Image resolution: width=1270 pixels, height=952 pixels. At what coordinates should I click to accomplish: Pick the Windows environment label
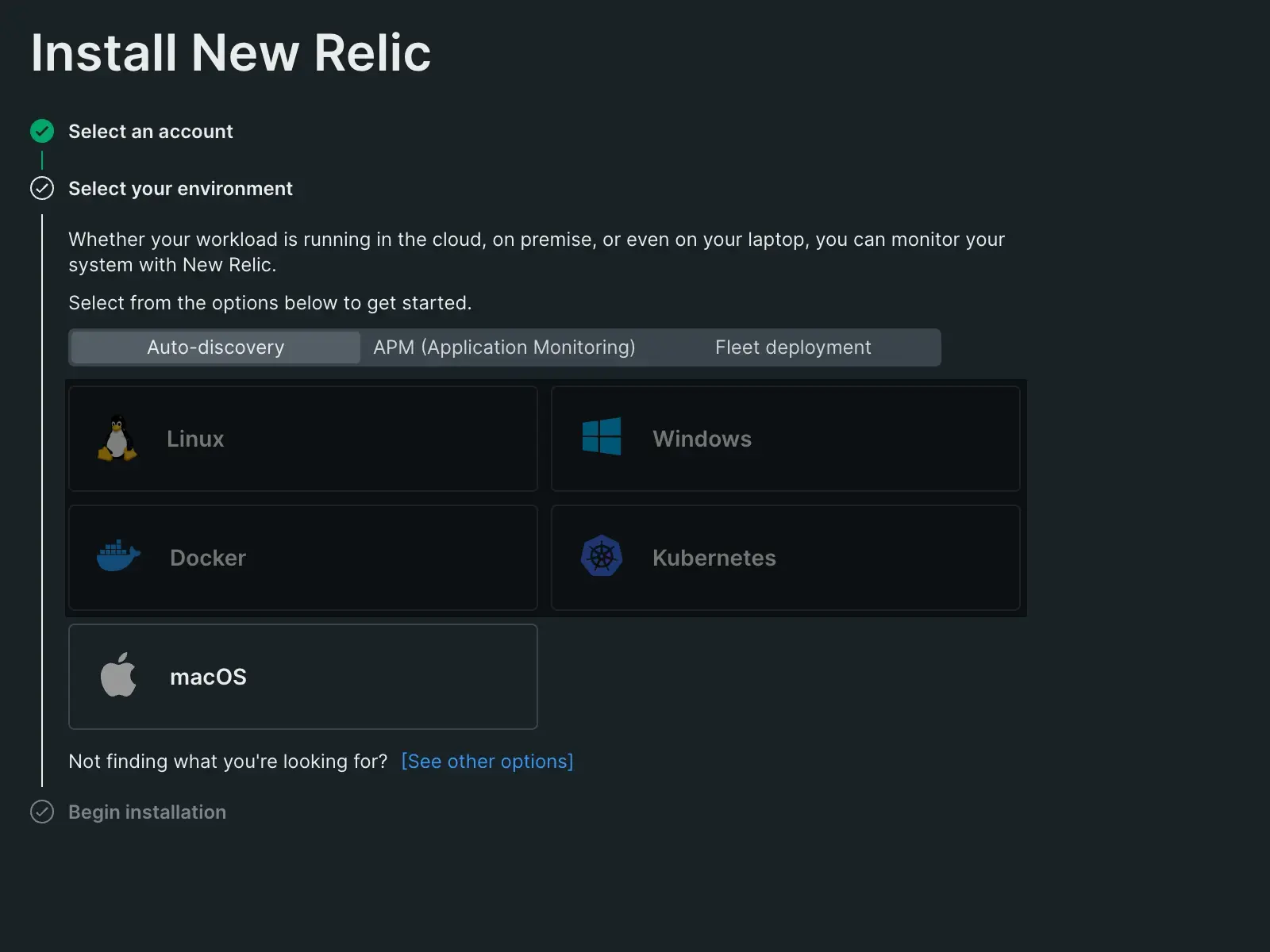702,439
